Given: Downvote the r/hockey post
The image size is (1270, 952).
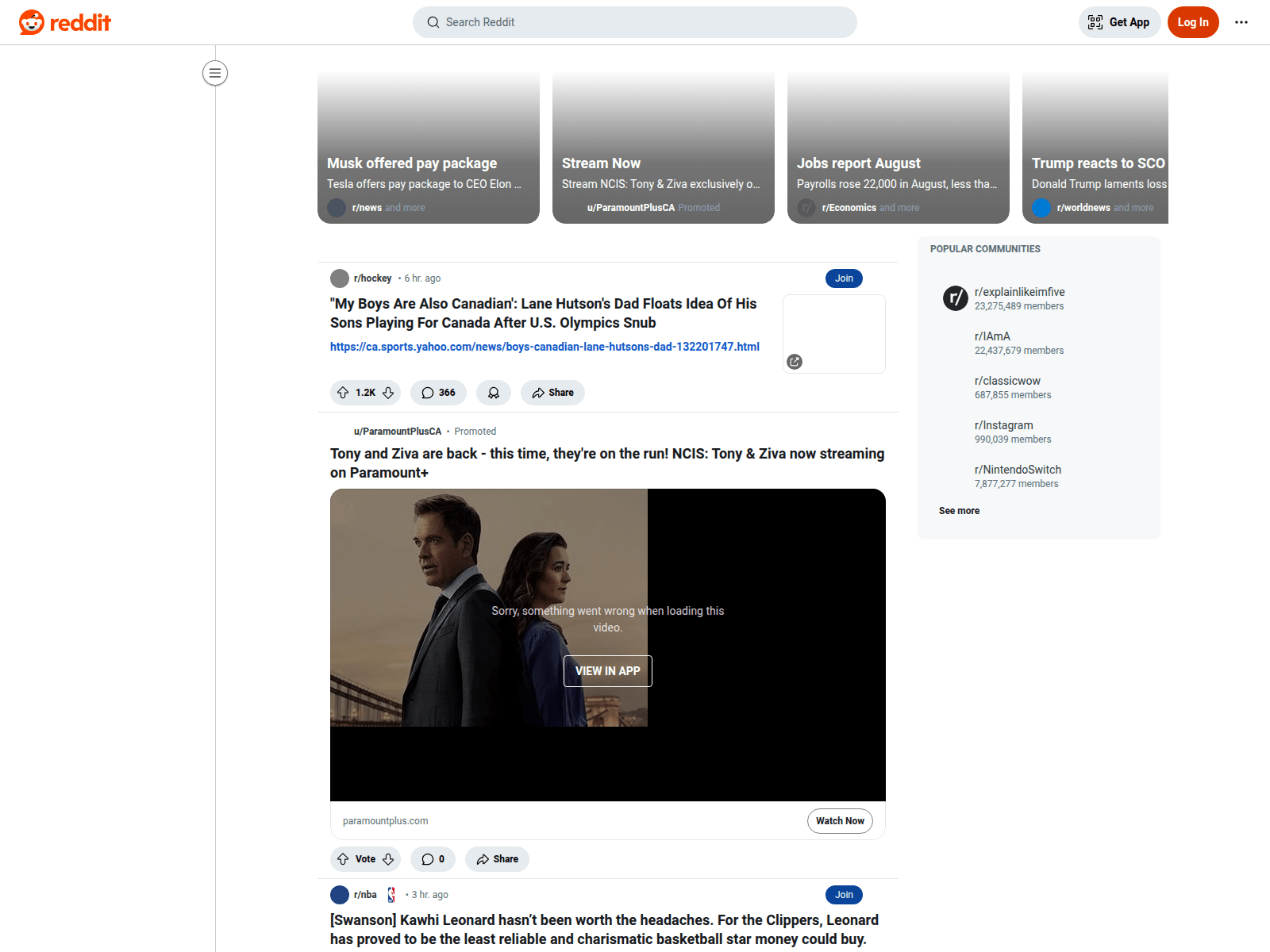Looking at the screenshot, I should [x=388, y=393].
